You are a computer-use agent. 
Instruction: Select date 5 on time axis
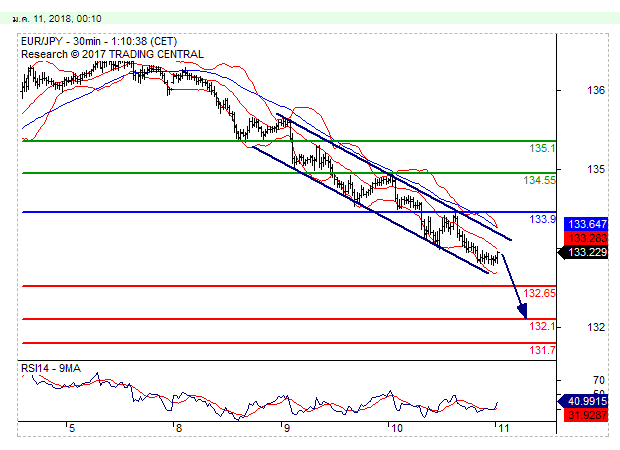pos(72,428)
